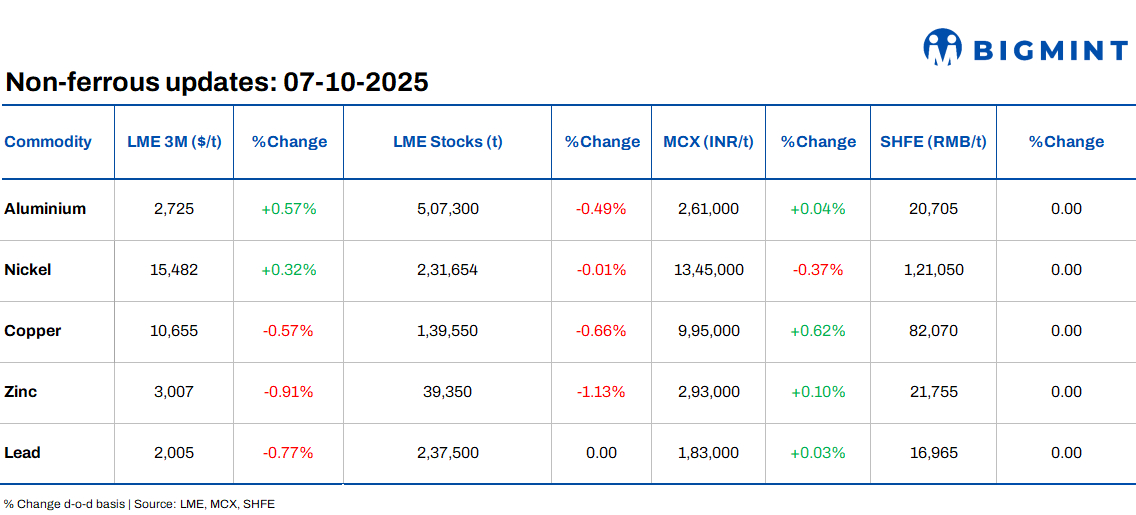Viewport: 1136px width, 515px height.
Task: Click the Nickel row label
Action: coord(28,270)
